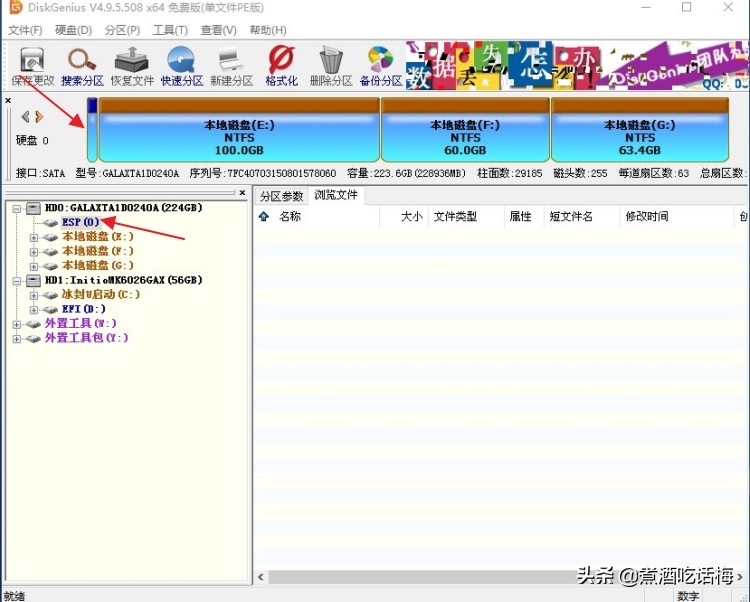Select HD0:GALAXTA1D0240A (224GB) disk label

(x=123, y=208)
